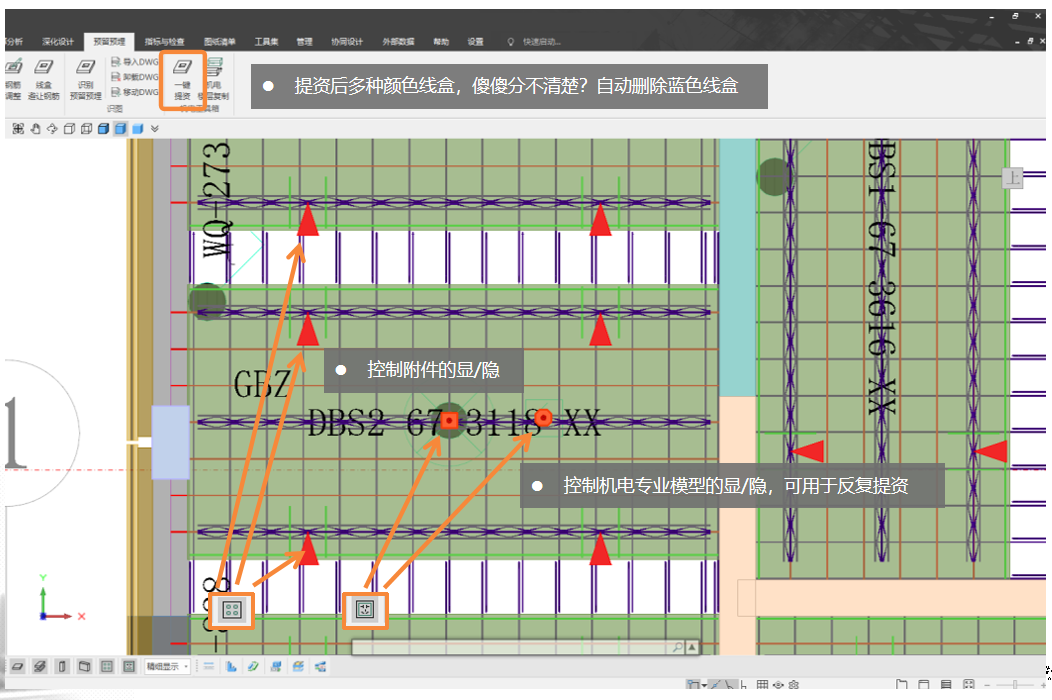Open the 精细显示 display detail dropdown
This screenshot has height=700, width=1052.
coord(166,666)
